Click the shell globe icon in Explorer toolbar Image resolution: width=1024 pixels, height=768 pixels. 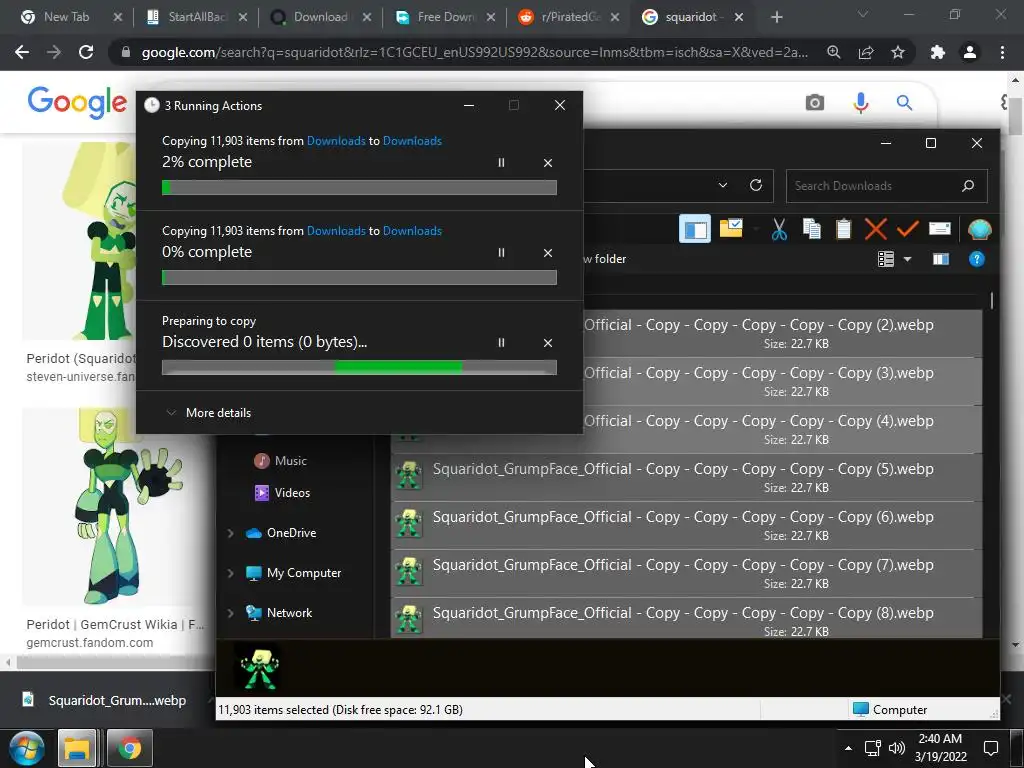(x=979, y=229)
